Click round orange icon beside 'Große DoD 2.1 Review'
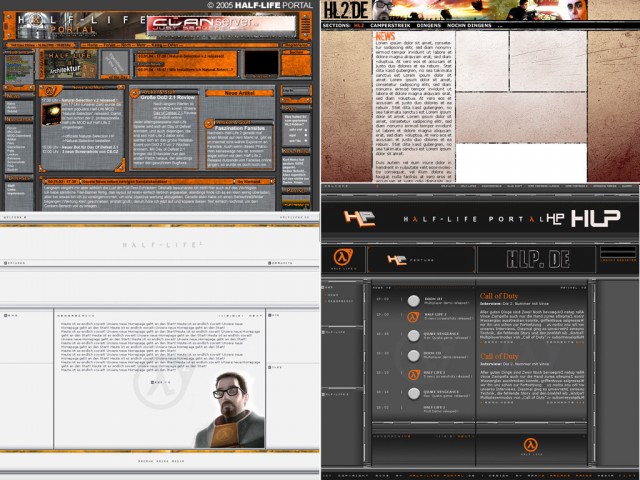The width and height of the screenshot is (640, 480). click(x=134, y=93)
